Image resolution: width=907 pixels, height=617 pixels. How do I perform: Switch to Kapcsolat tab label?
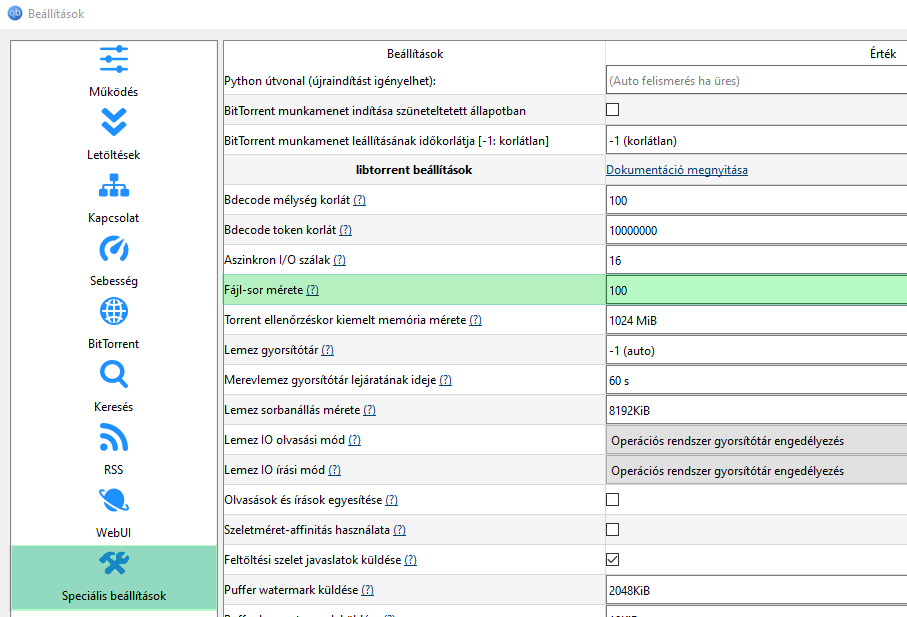(113, 217)
